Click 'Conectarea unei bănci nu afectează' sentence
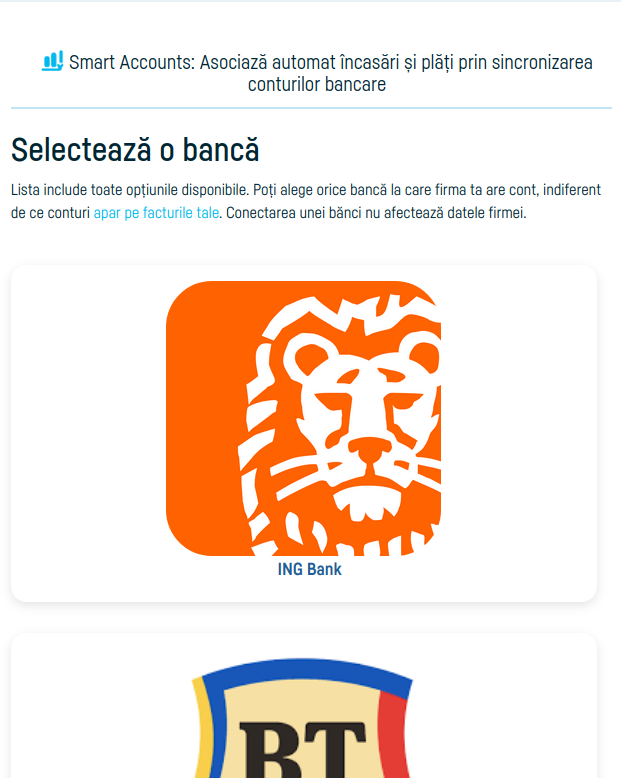621x778 pixels. coord(376,213)
